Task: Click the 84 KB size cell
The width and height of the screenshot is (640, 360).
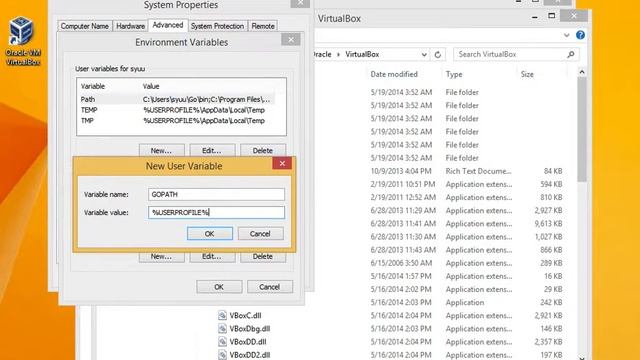Action: click(553, 171)
